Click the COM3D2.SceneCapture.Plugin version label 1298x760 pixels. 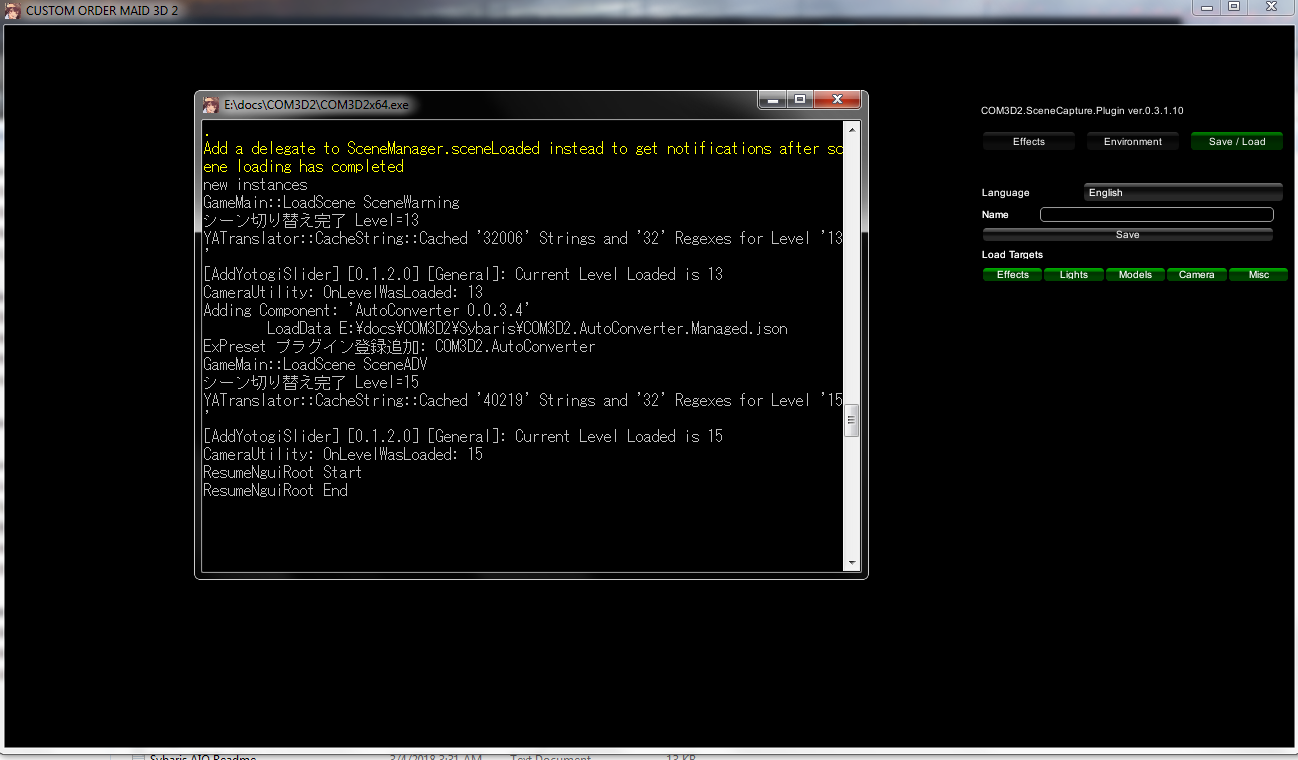pos(1082,110)
